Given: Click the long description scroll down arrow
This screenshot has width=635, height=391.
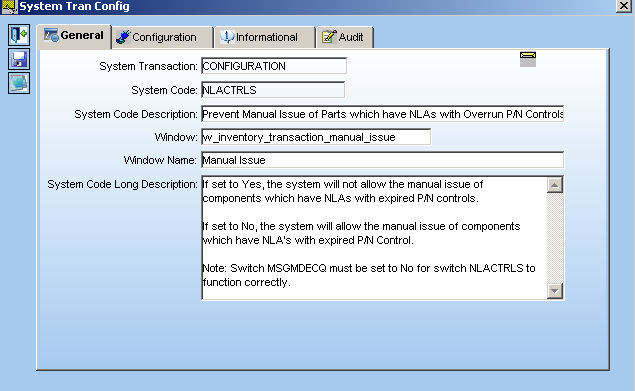Looking at the screenshot, I should pyautogui.click(x=555, y=291).
